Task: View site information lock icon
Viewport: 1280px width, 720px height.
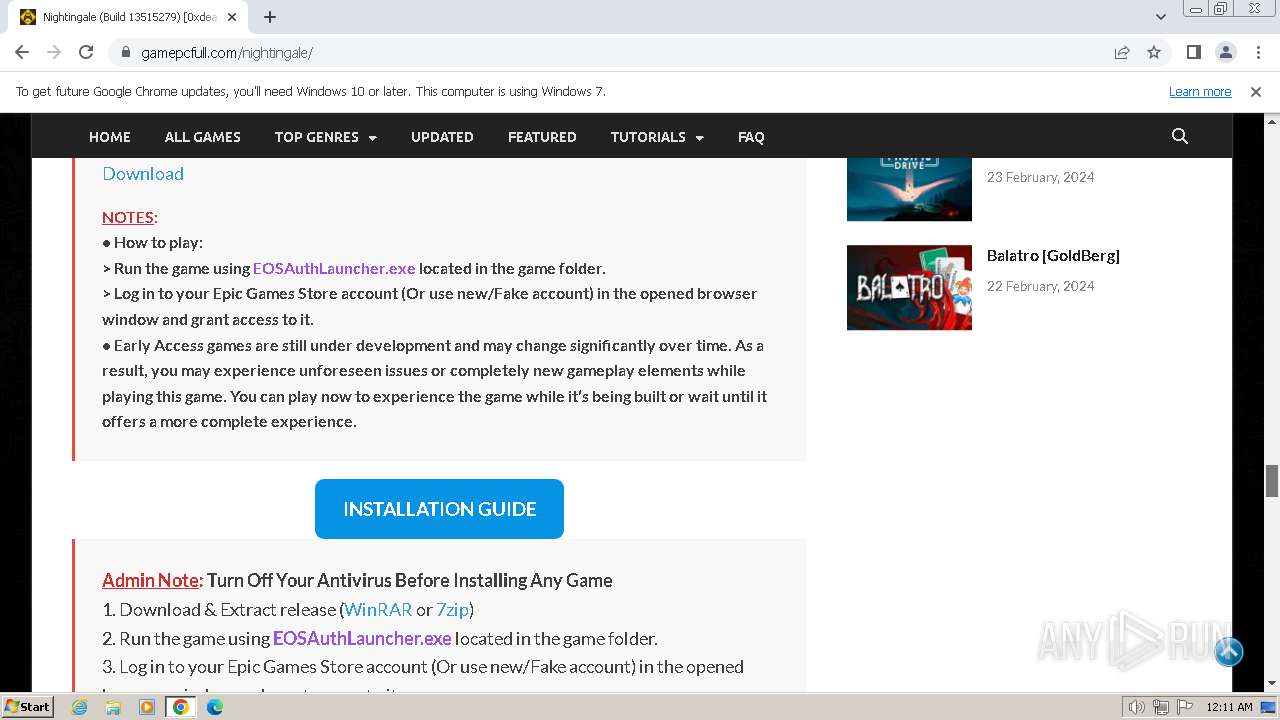Action: [x=126, y=53]
